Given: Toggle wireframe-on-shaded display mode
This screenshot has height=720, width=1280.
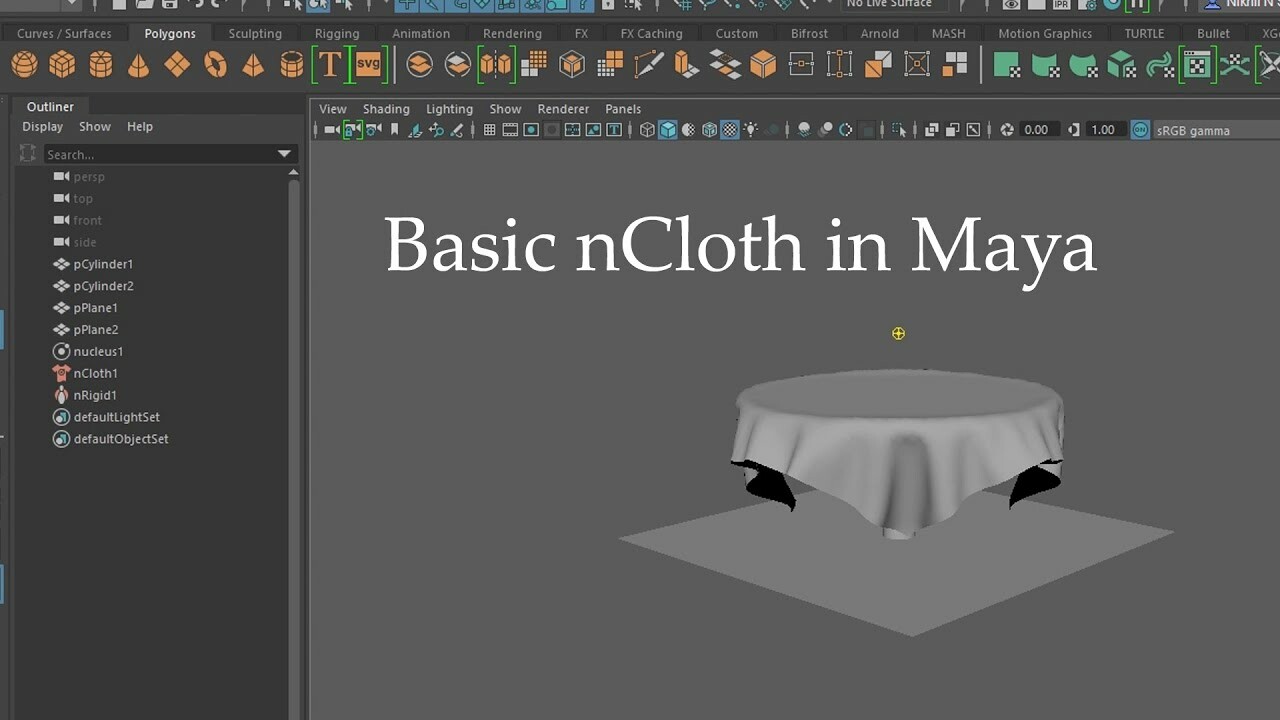Looking at the screenshot, I should [709, 130].
